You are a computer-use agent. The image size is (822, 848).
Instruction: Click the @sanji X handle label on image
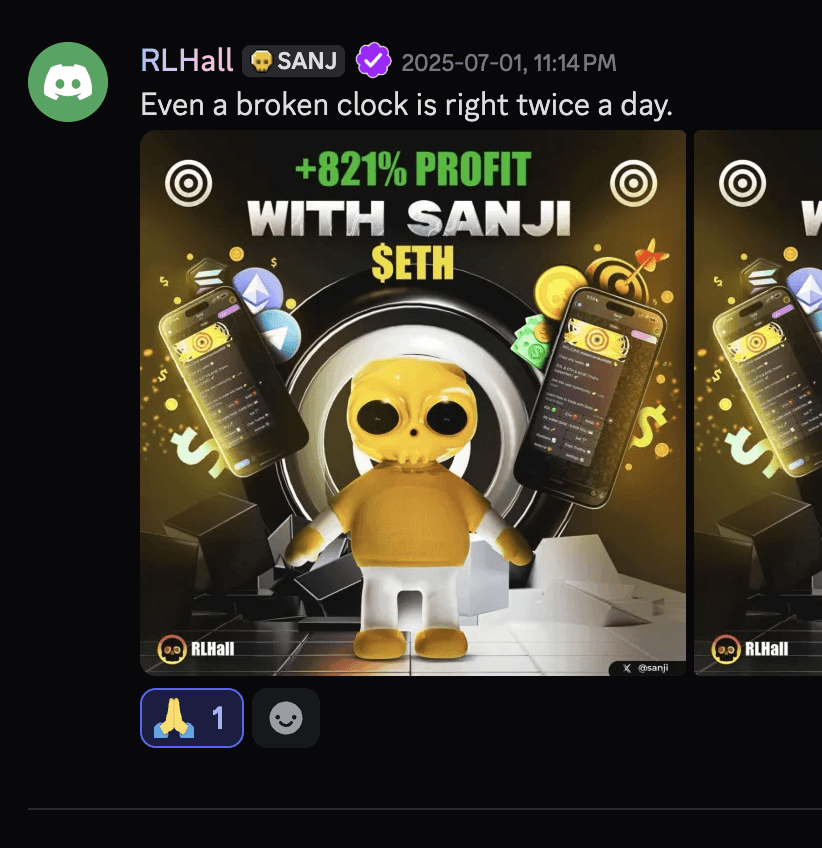pos(647,668)
